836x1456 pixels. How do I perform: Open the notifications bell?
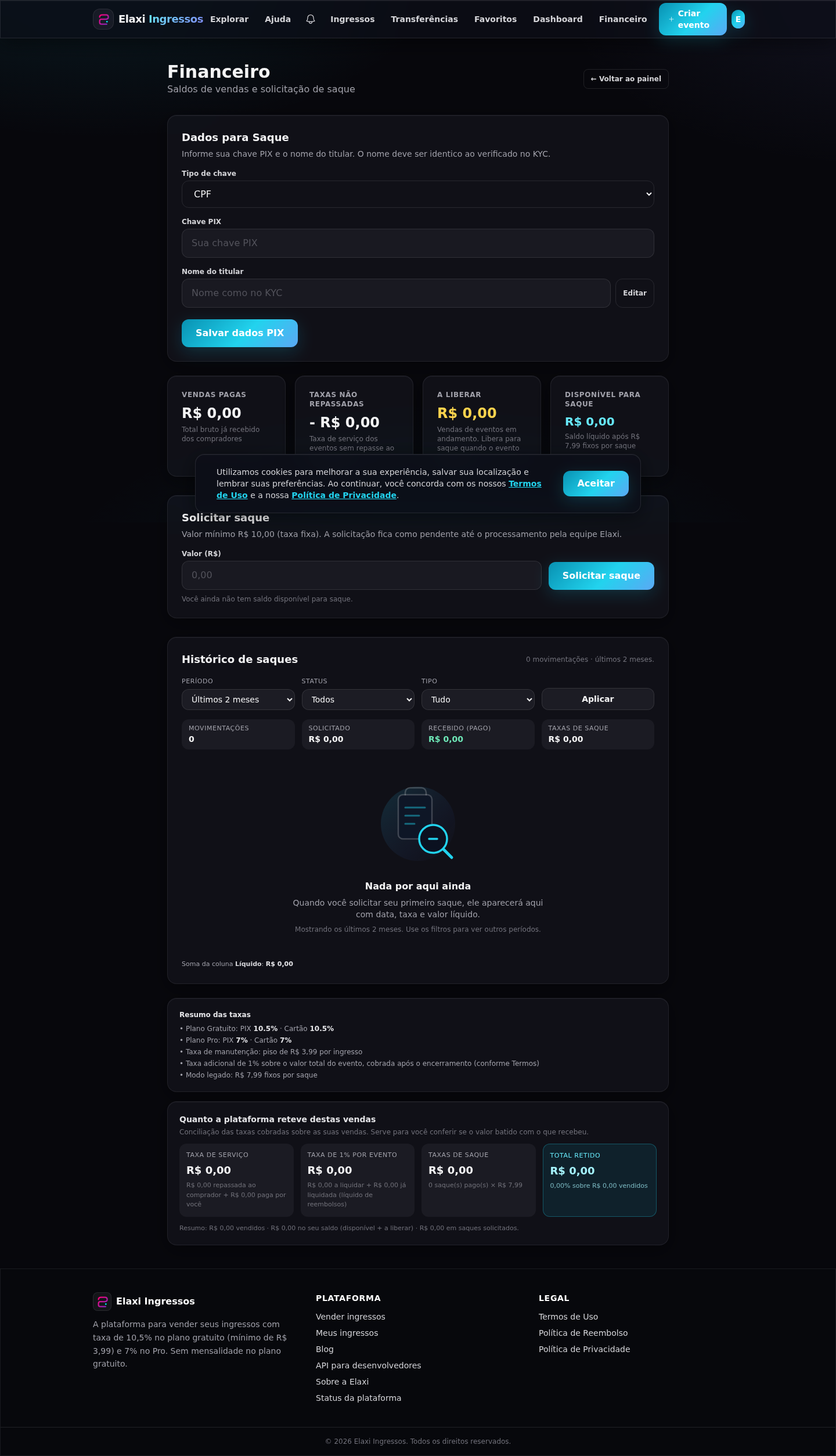(311, 19)
